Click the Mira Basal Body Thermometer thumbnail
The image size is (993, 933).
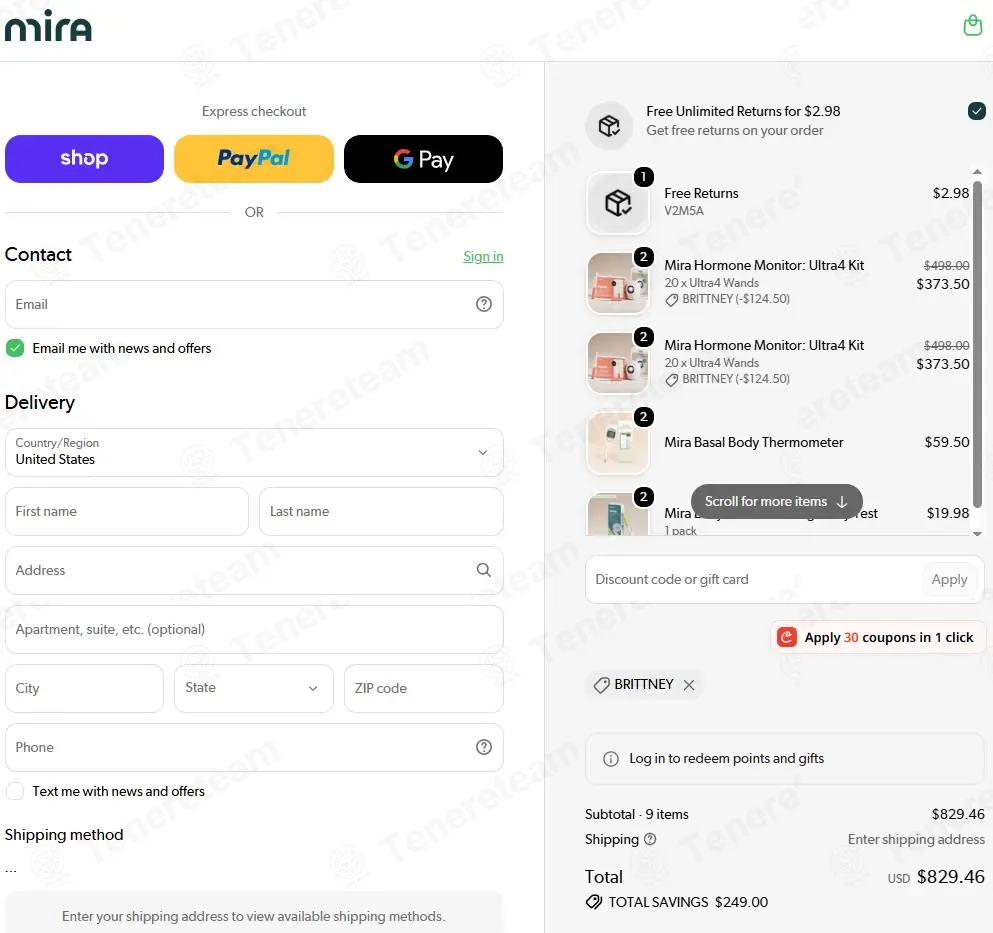(618, 443)
